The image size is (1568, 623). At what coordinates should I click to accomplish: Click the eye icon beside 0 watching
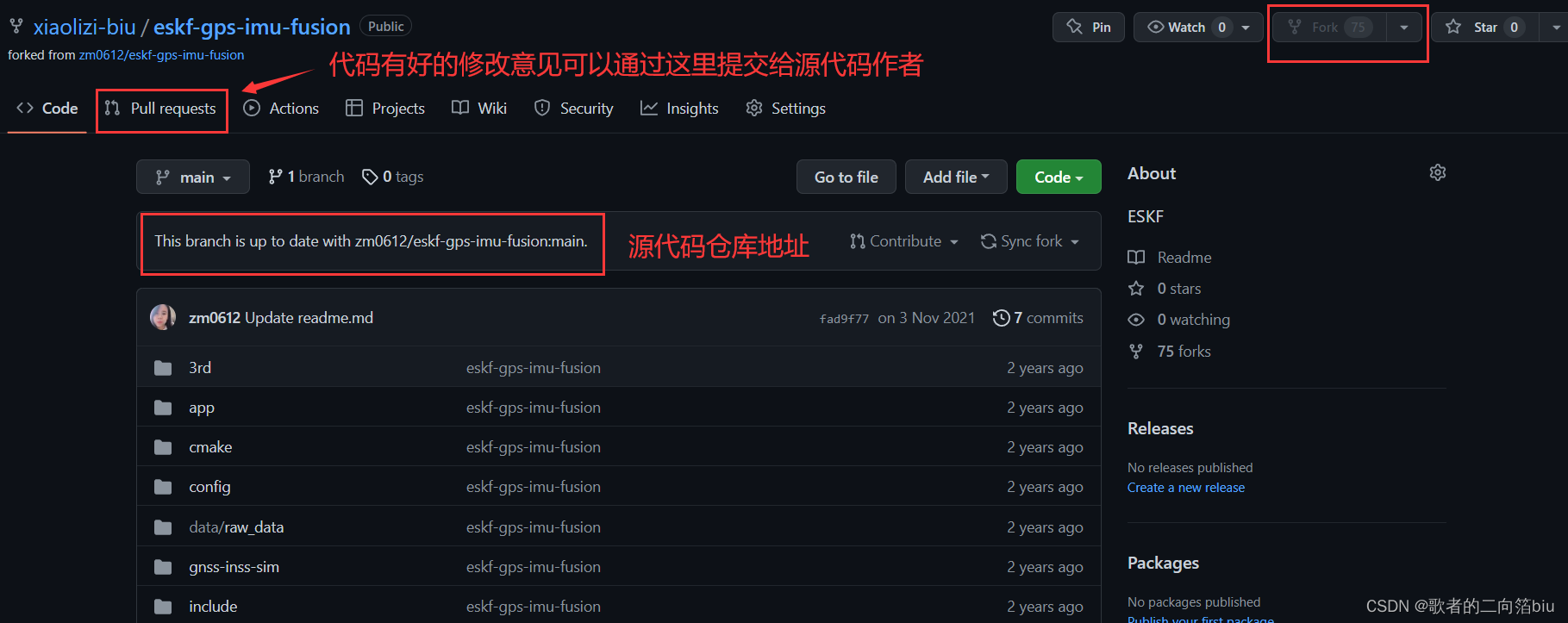tap(1136, 320)
